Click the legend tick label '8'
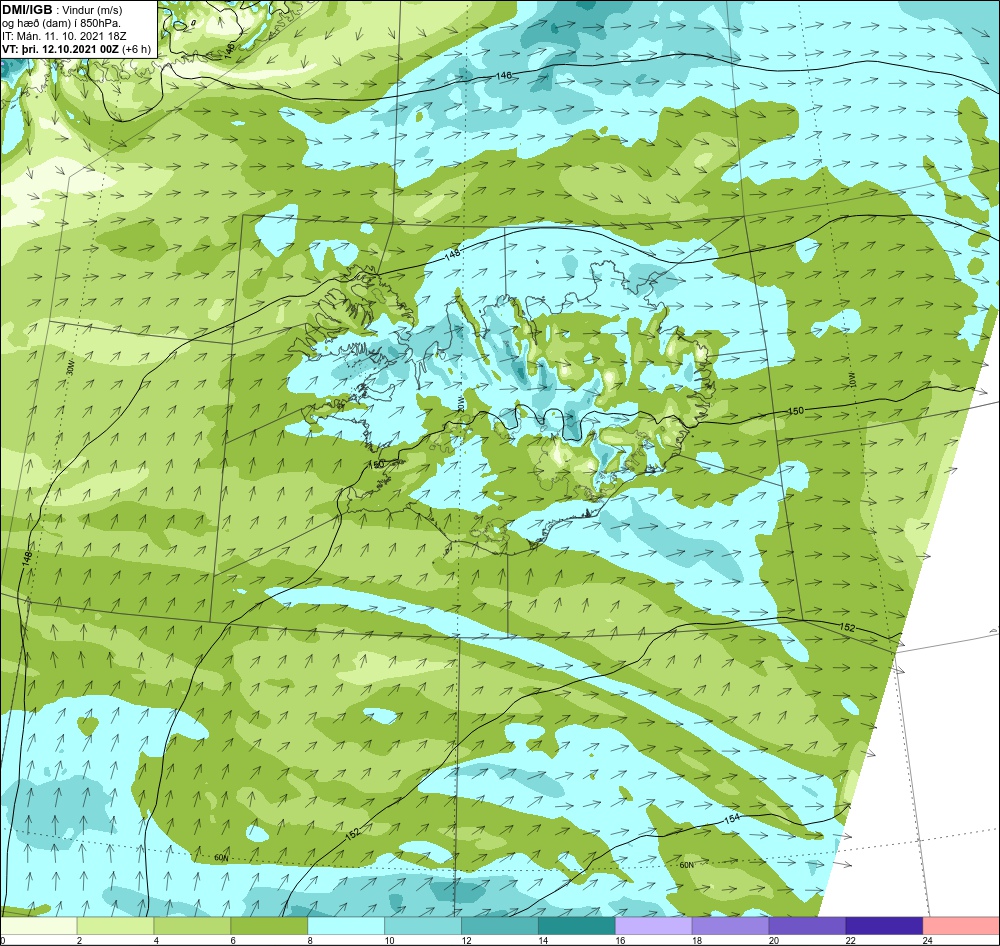 tap(311, 940)
